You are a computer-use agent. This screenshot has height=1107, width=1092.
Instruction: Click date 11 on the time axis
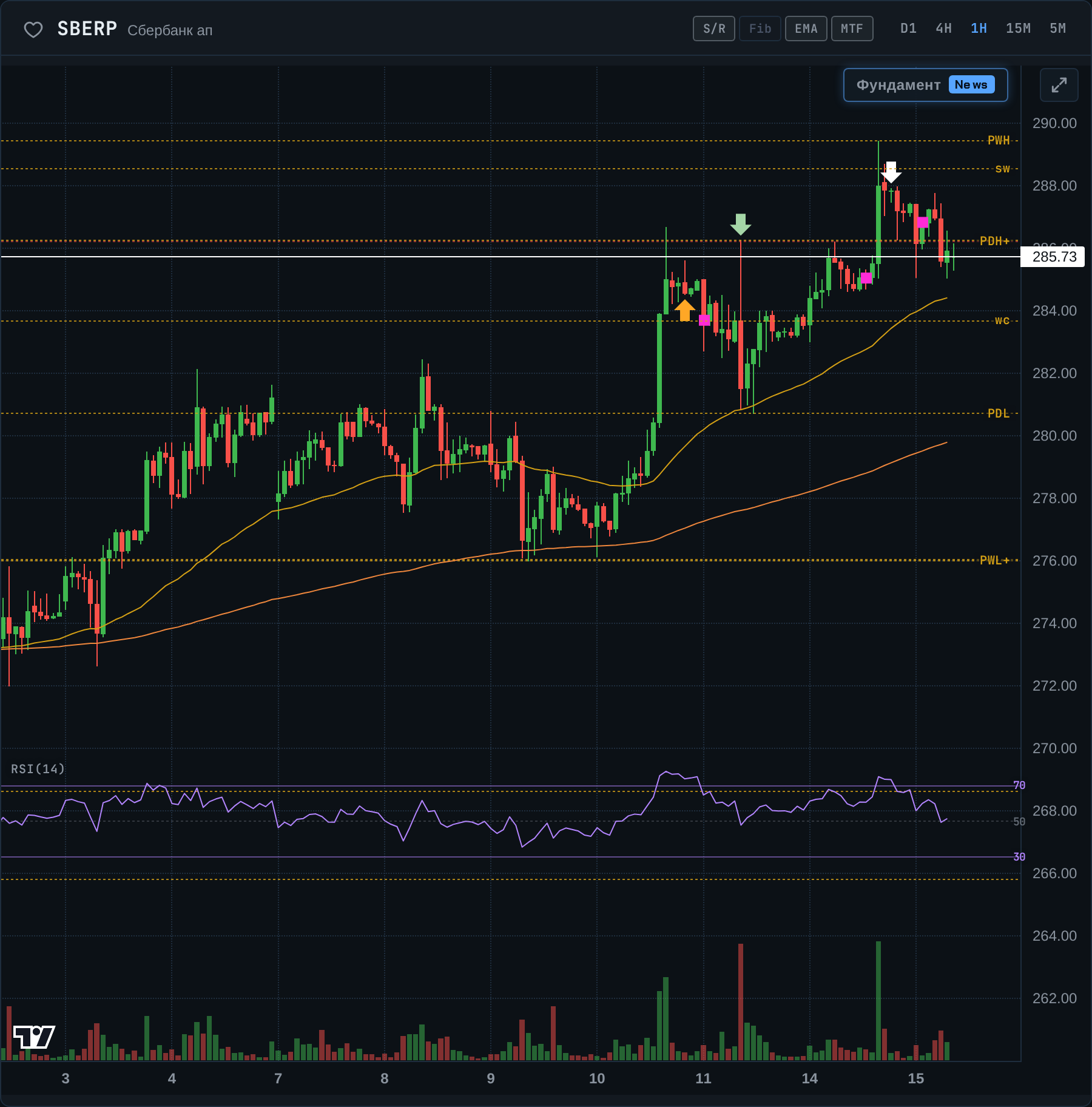click(703, 1078)
